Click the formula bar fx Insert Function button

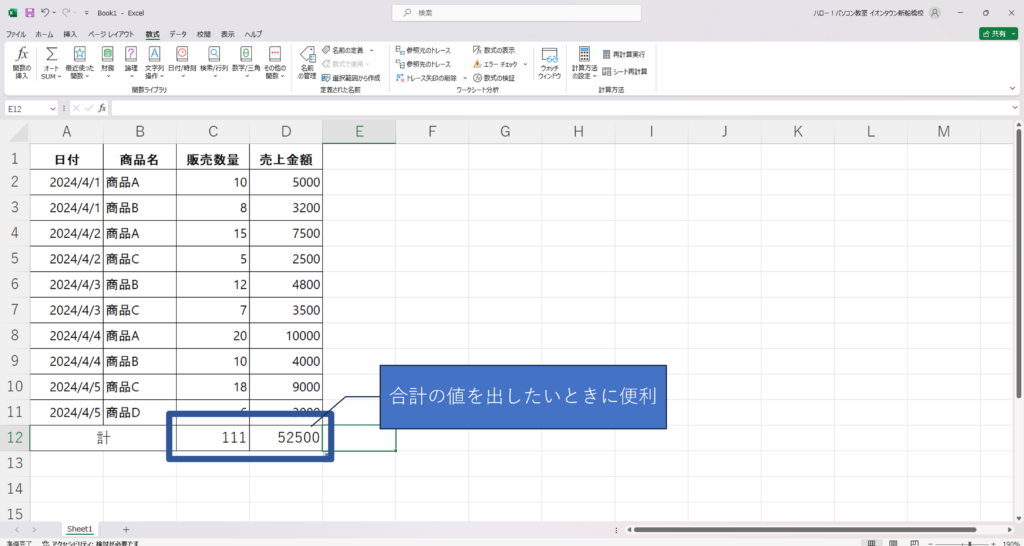click(103, 108)
